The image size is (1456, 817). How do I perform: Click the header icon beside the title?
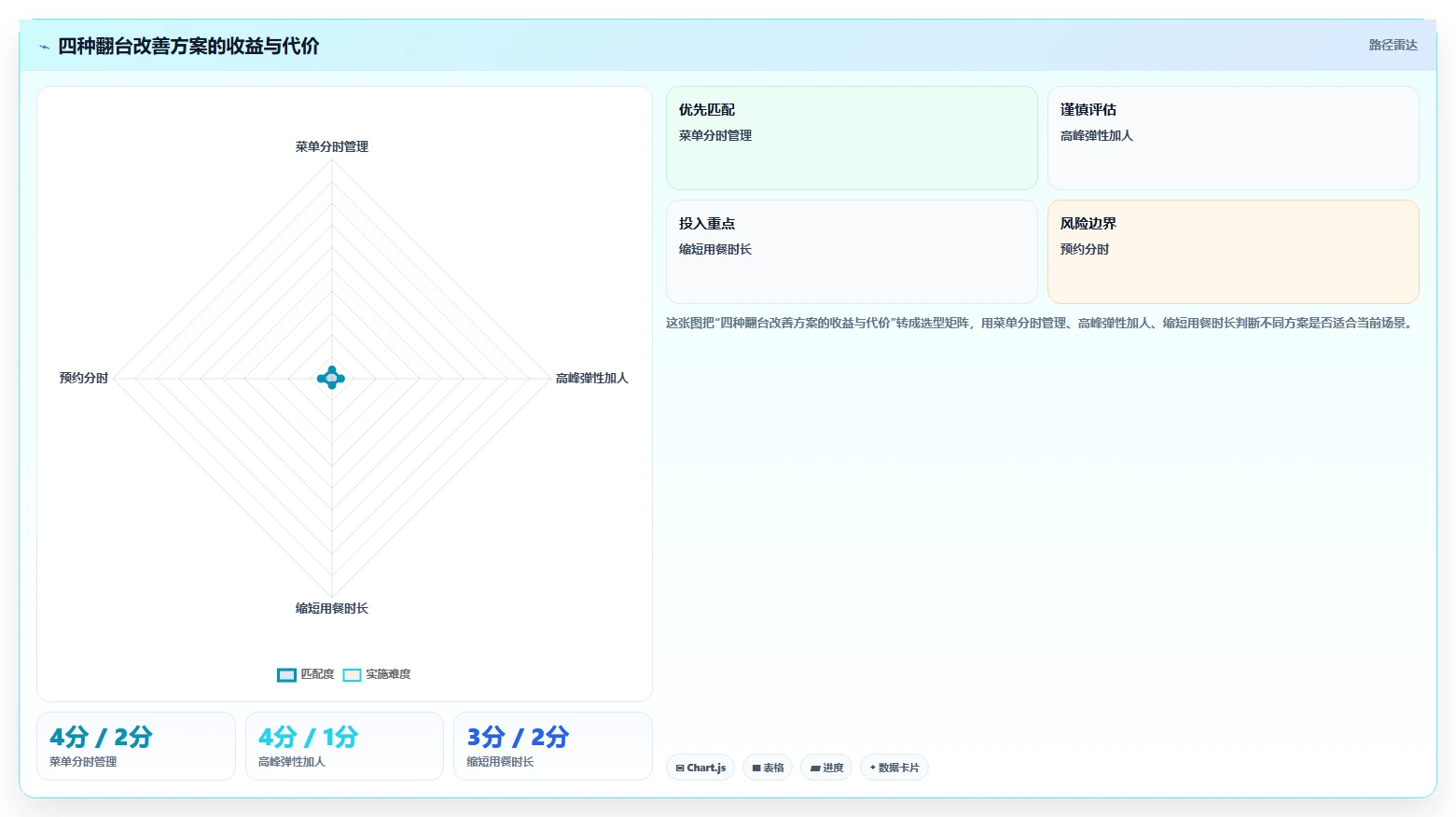point(44,47)
